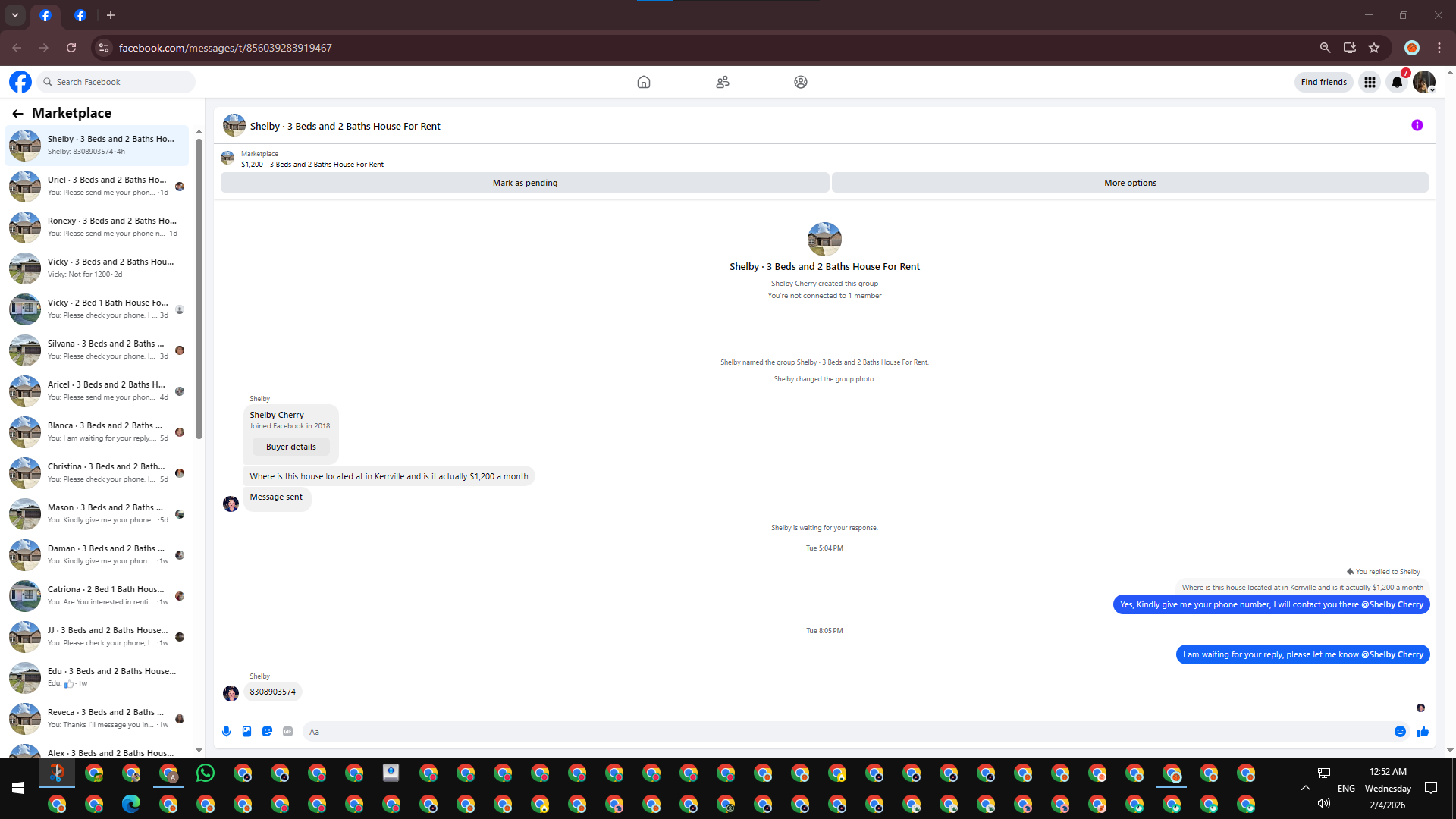Open the notifications bell
The image size is (1456, 819).
[1397, 82]
